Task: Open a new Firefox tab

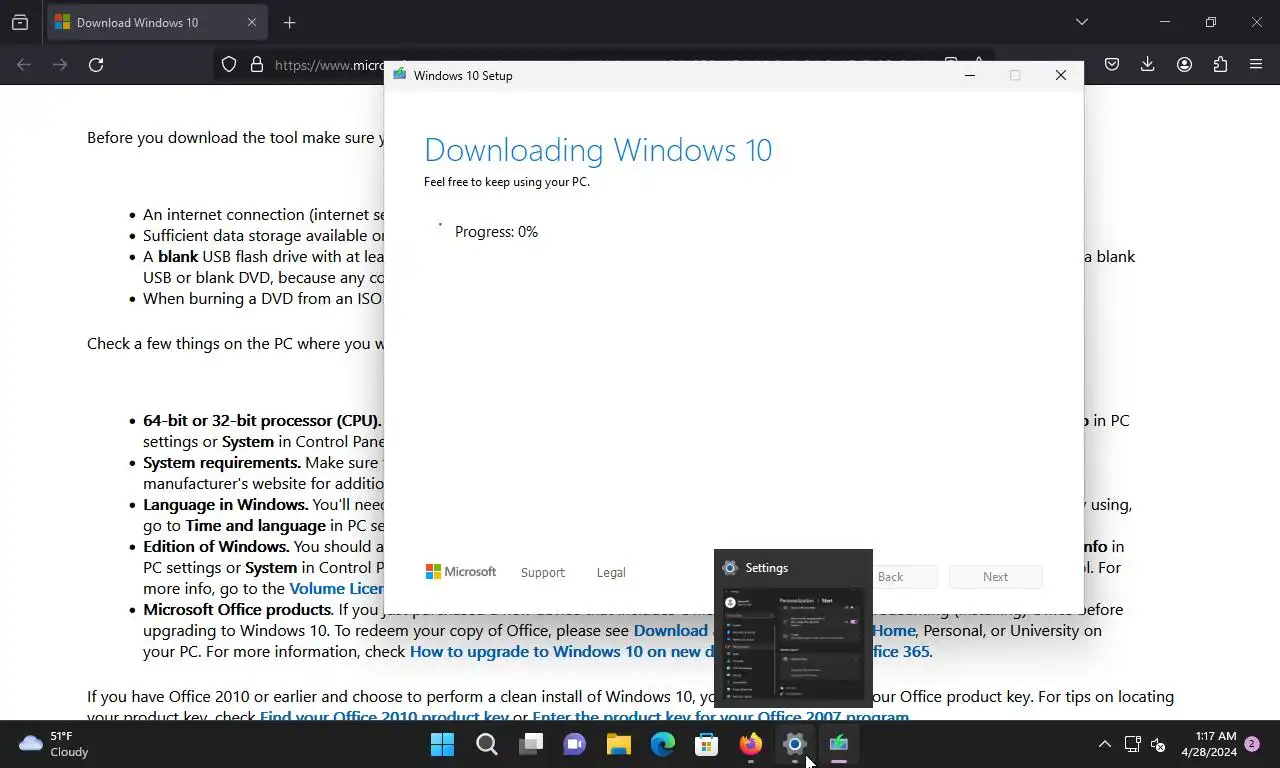Action: (289, 22)
